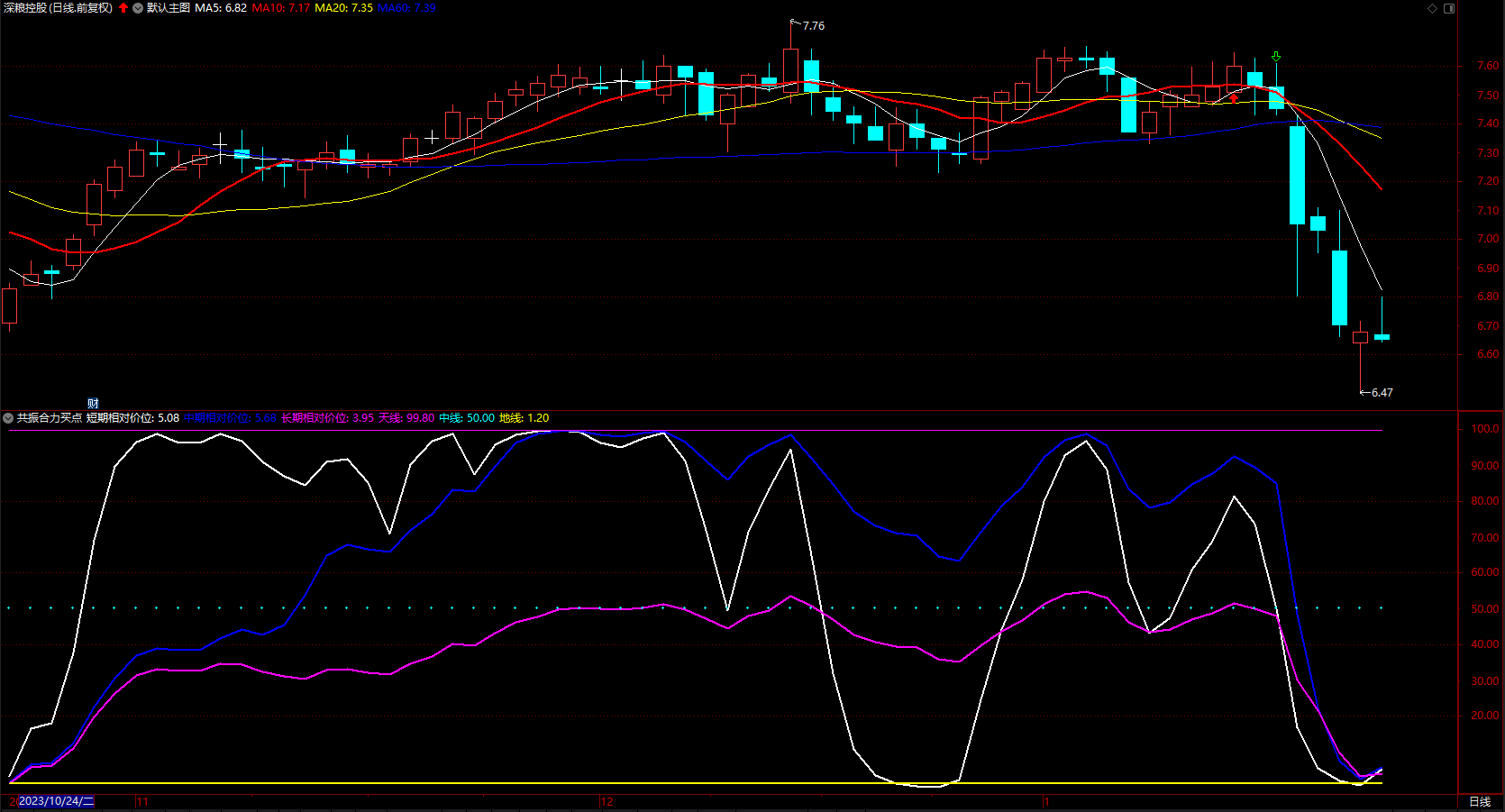Select 天线: 99.80 readout

(x=406, y=418)
